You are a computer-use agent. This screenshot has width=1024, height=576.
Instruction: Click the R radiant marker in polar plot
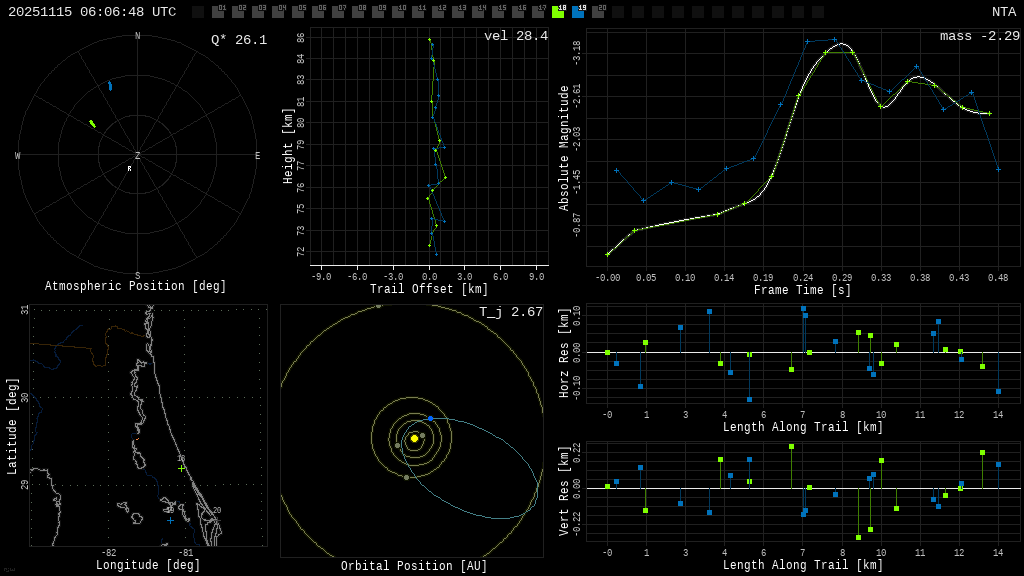click(129, 169)
